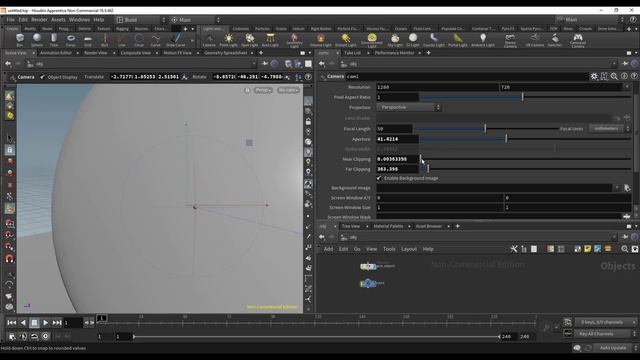Open the network editor Layout menu
This screenshot has width=640, height=360.
[409, 249]
